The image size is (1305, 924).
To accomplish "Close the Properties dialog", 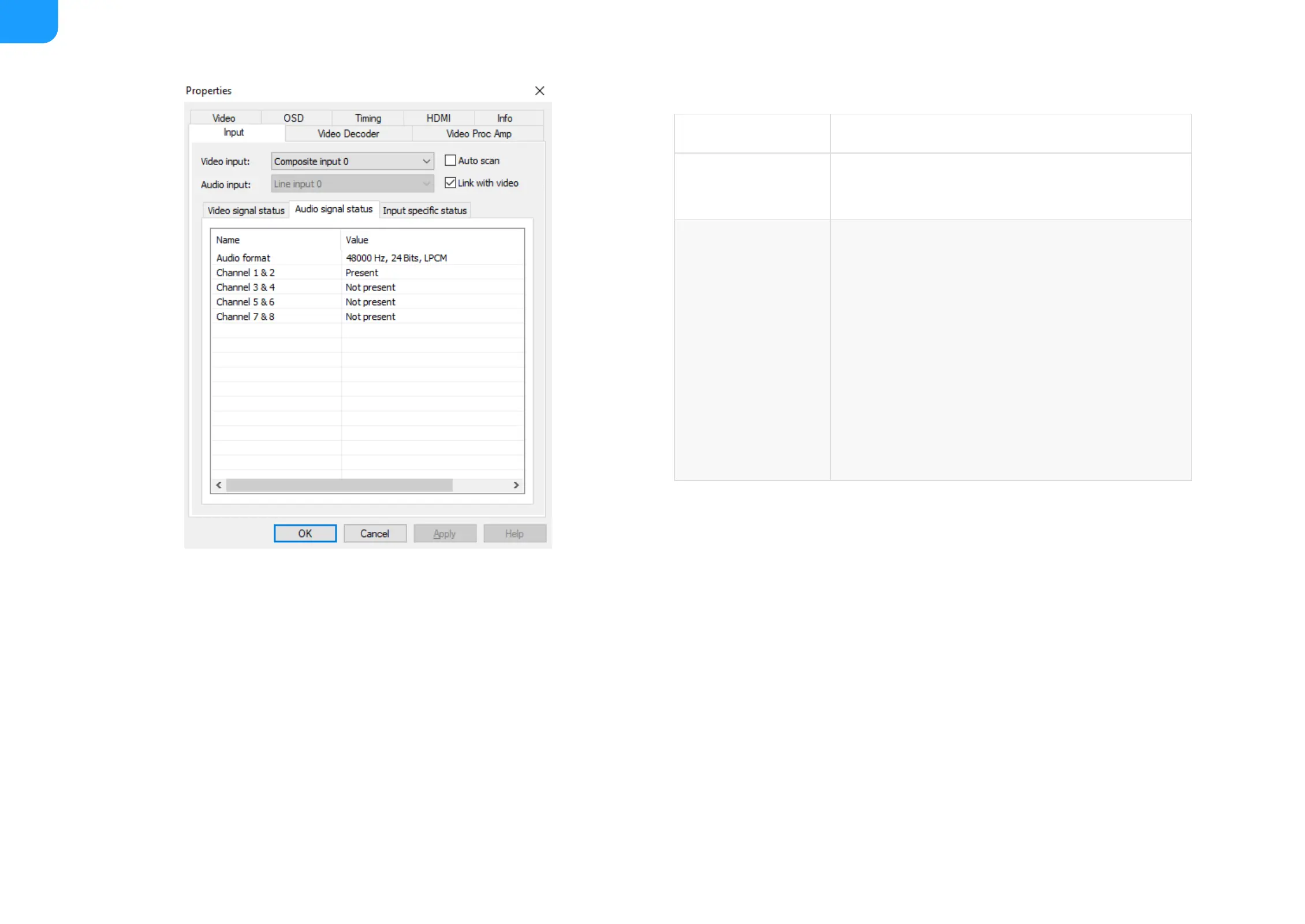I will tap(539, 91).
